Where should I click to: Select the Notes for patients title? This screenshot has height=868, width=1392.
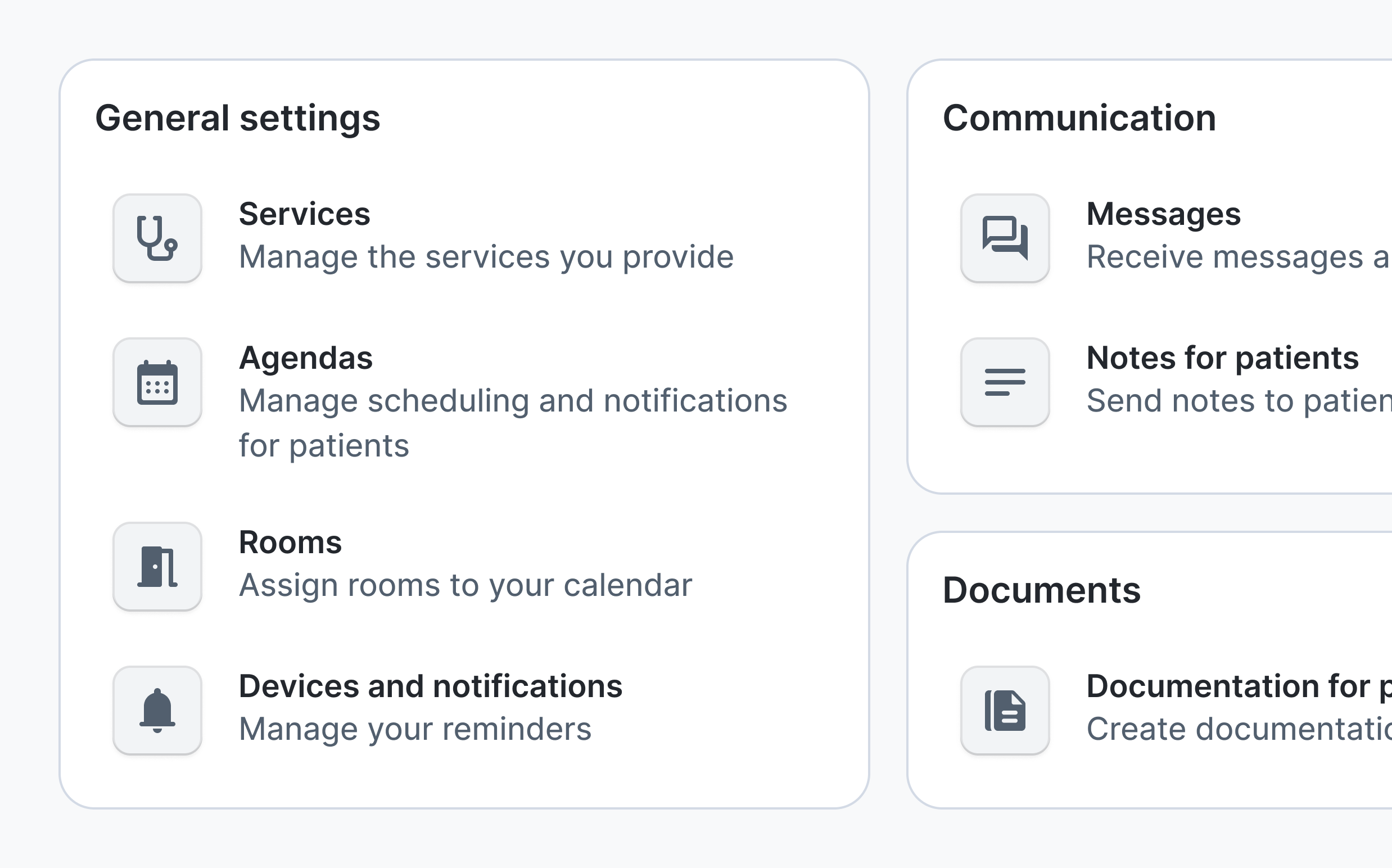pos(1223,358)
